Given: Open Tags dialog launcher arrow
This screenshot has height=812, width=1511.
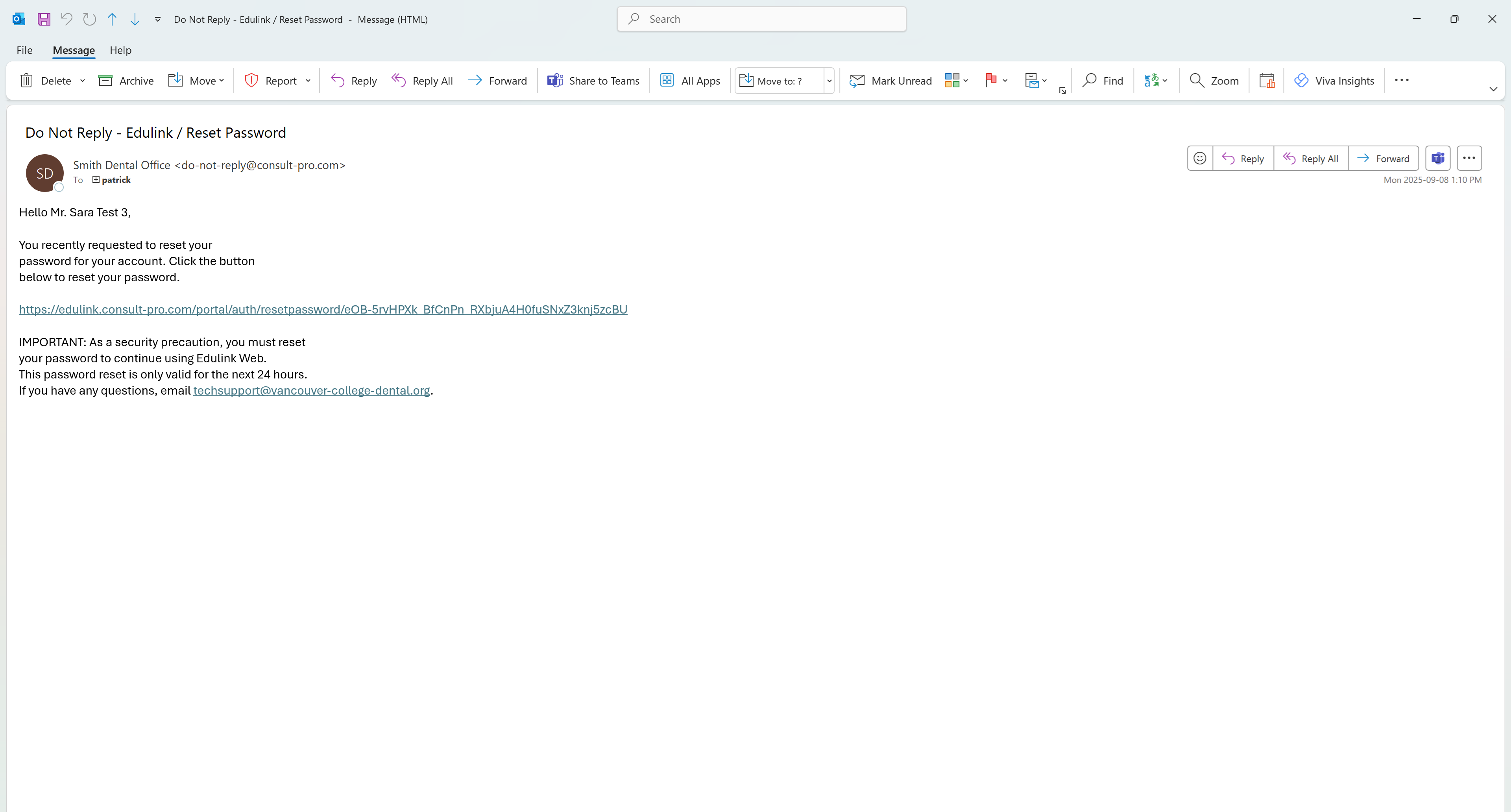Looking at the screenshot, I should tap(1062, 91).
